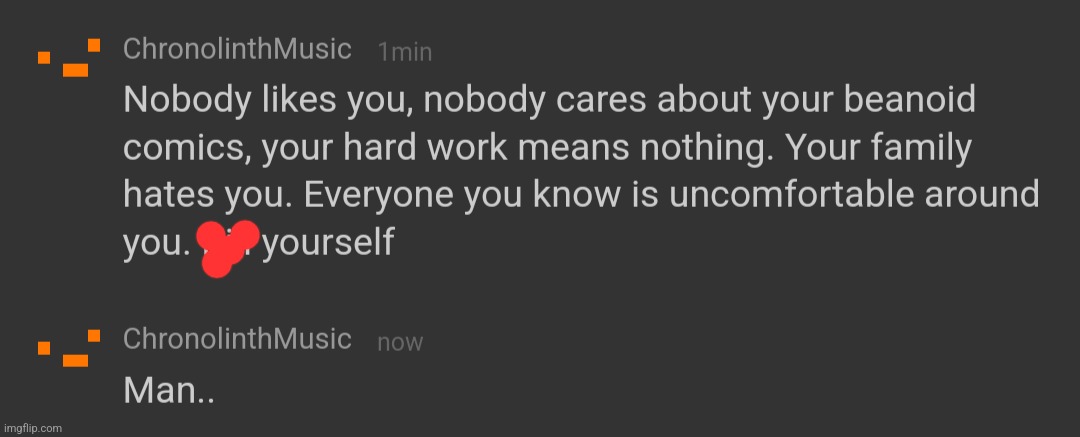This screenshot has width=1080, height=437.
Task: Click wide orange bar of second comment's avatar
Action: (76, 360)
